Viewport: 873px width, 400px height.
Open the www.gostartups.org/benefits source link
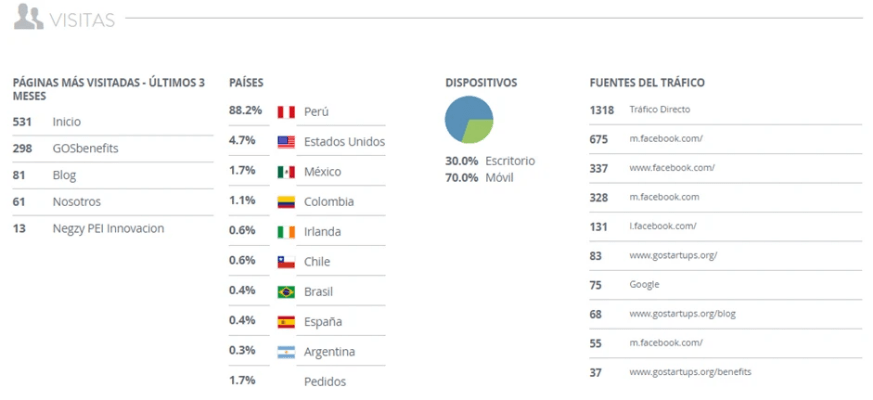[690, 372]
